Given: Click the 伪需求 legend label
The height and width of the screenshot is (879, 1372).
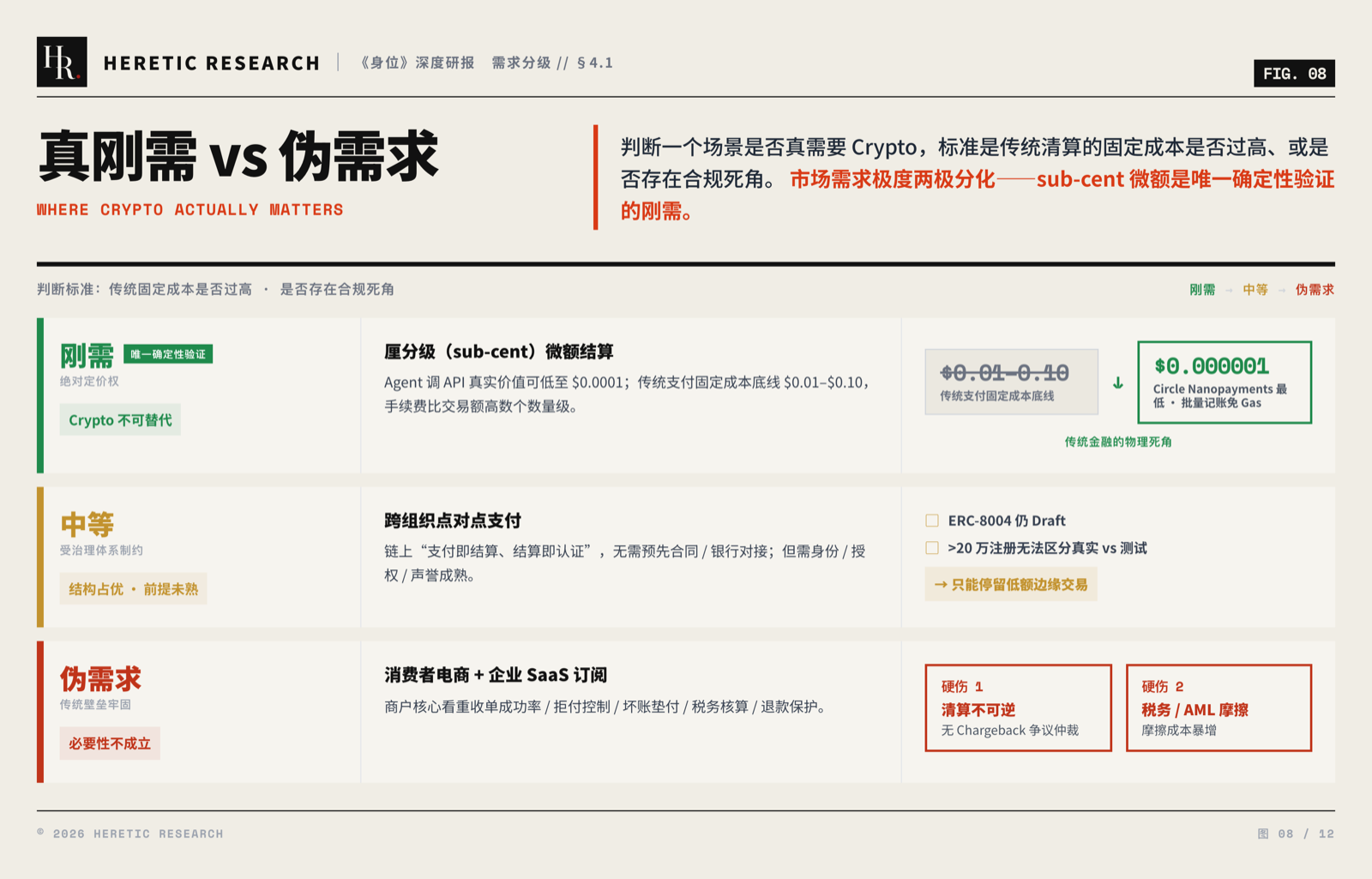Looking at the screenshot, I should (1315, 290).
